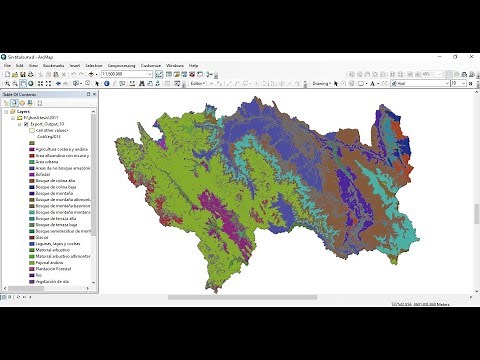Viewport: 480px width, 360px height.
Task: Print the map
Action: [31, 74]
